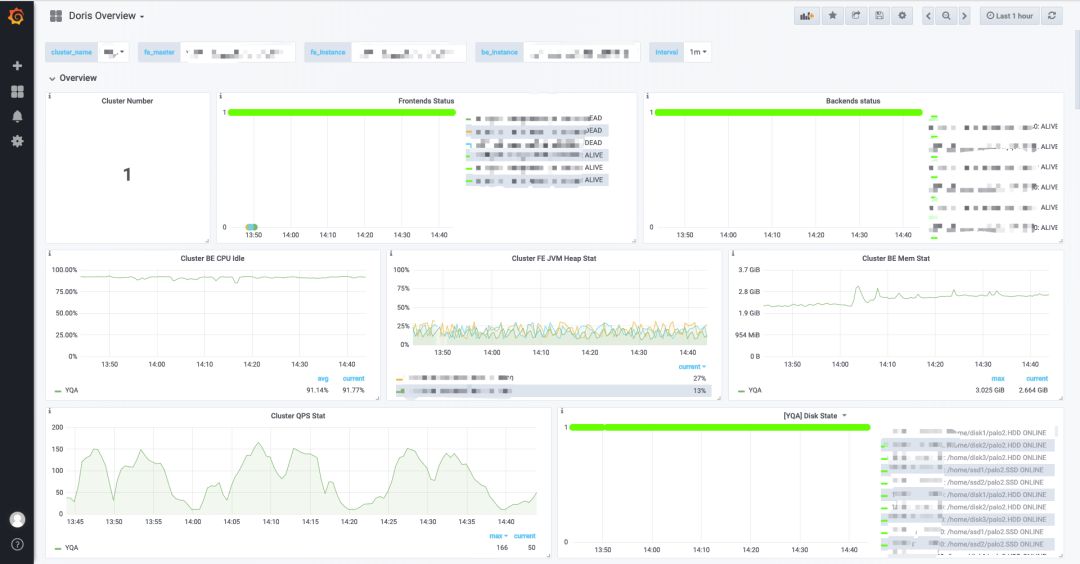1080x564 pixels.
Task: Click Frontends Status panel title
Action: pos(426,101)
